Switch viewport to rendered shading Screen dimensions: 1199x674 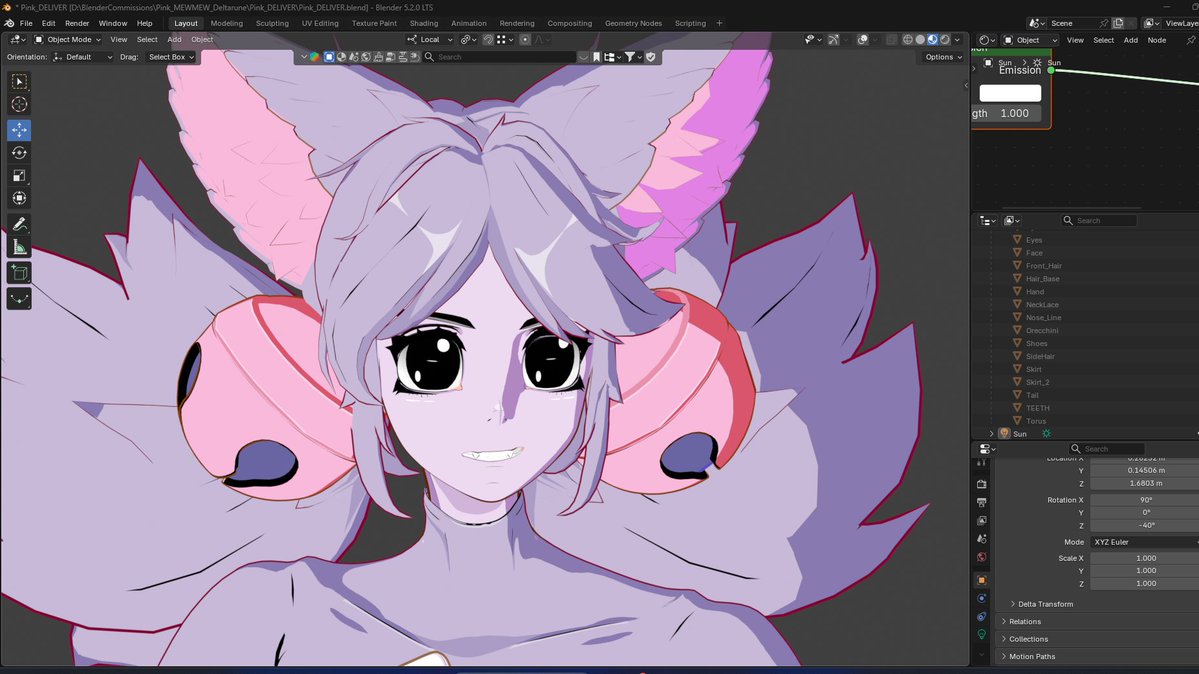pos(945,40)
